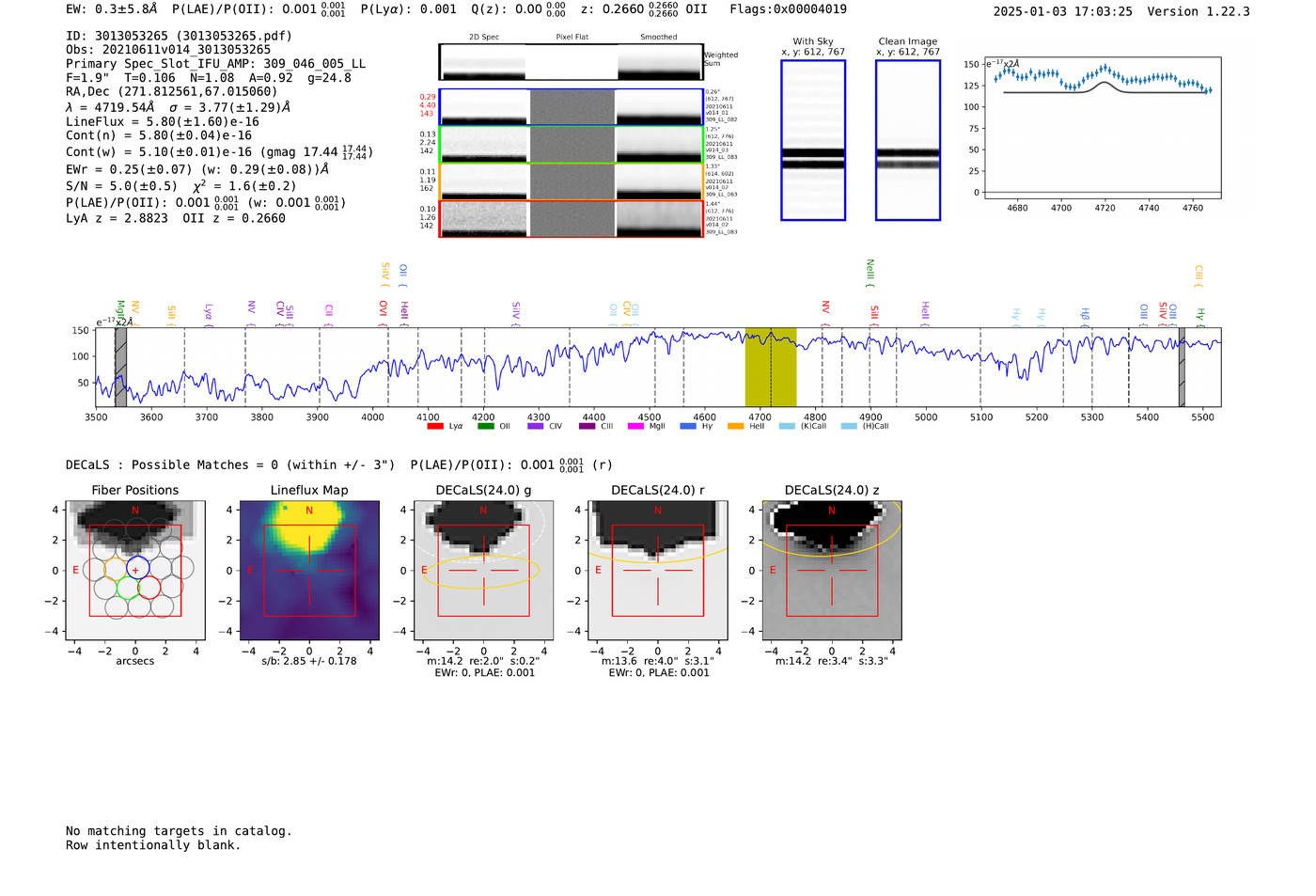Click the MgII magenta legend swatch
The height and width of the screenshot is (896, 1316).
[635, 426]
